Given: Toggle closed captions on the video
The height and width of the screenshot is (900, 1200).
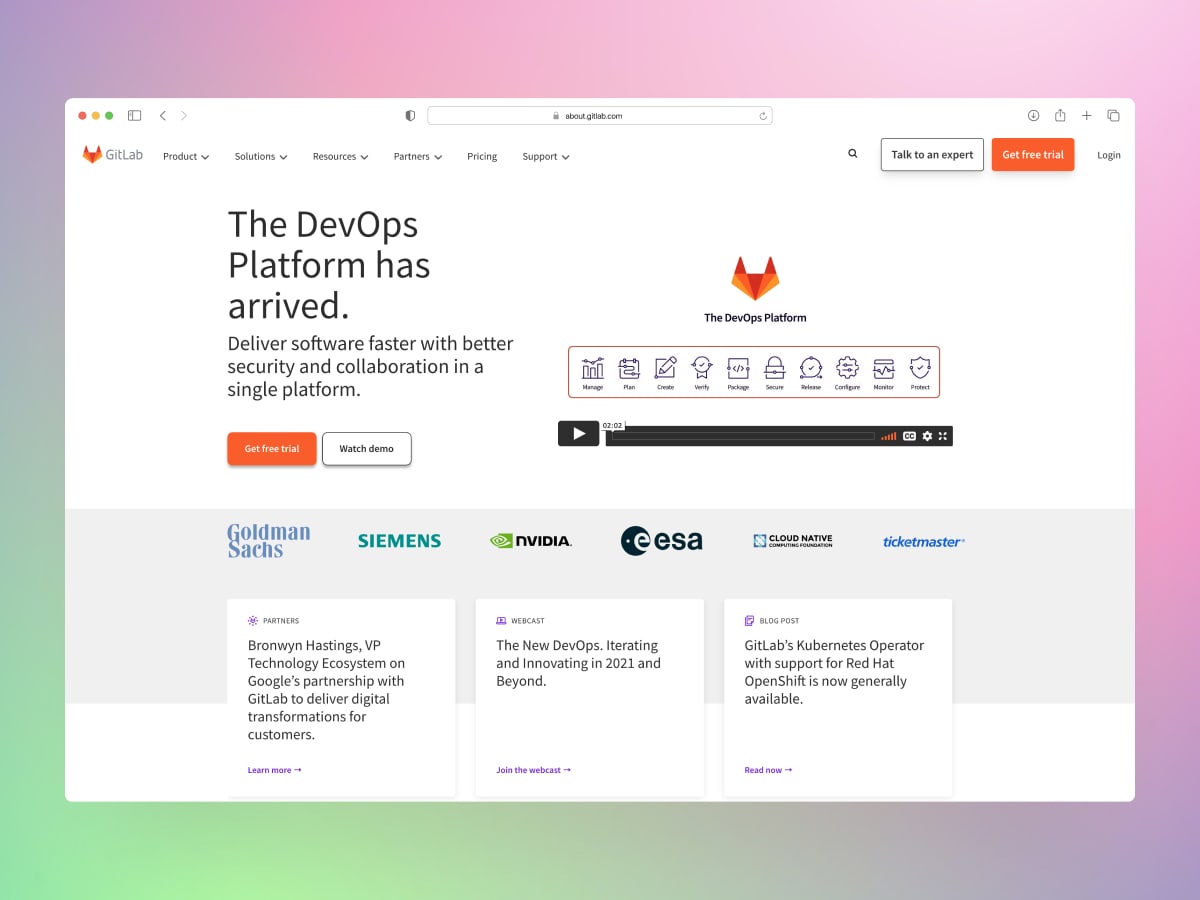Looking at the screenshot, I should [x=910, y=436].
